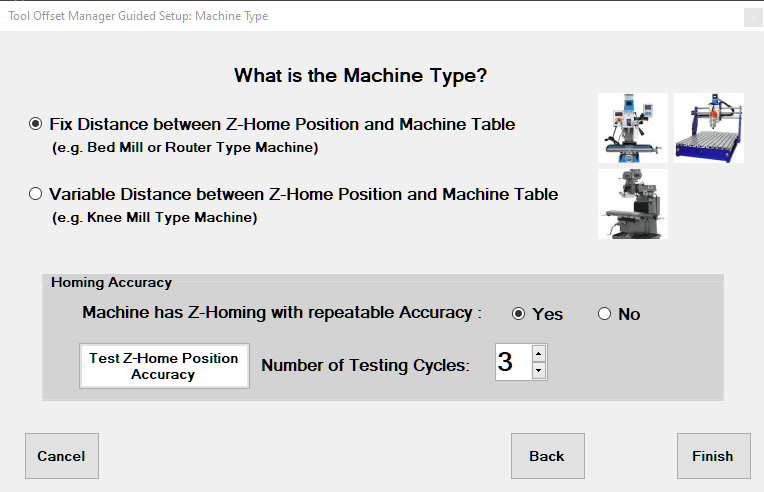Finish the guided setup
This screenshot has width=764, height=492.
point(713,456)
